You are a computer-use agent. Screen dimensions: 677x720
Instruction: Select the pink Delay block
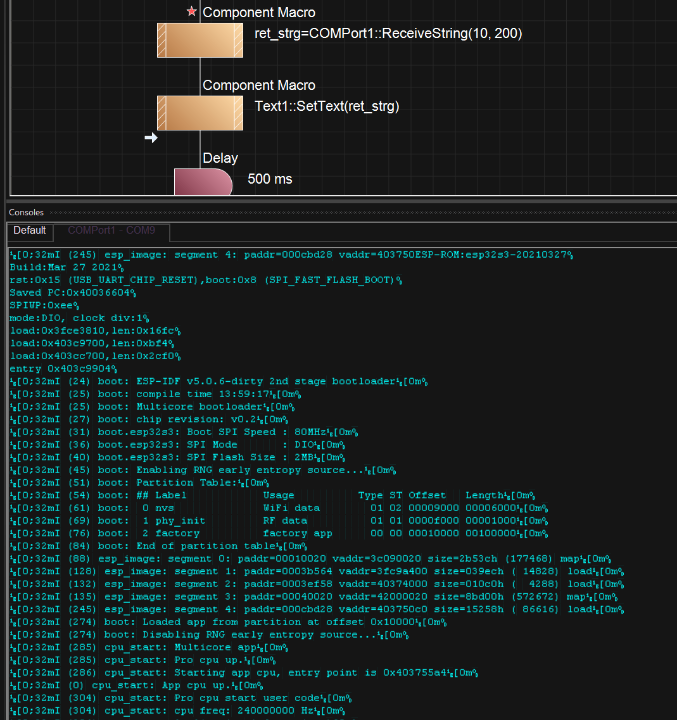203,181
